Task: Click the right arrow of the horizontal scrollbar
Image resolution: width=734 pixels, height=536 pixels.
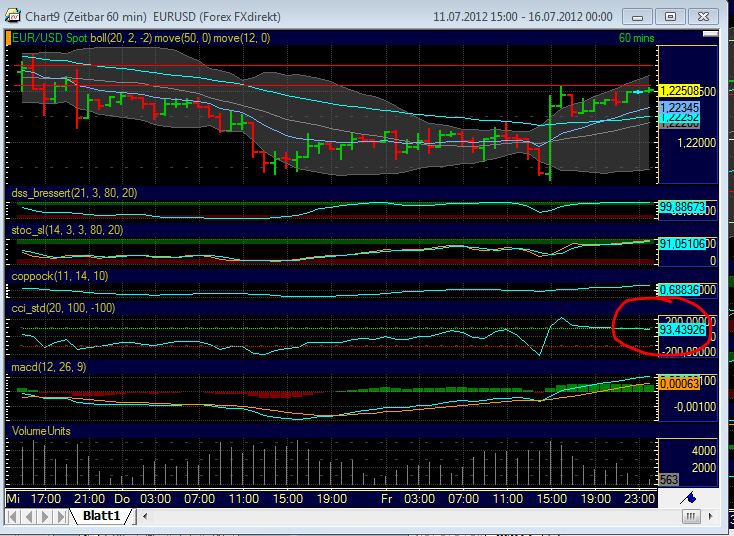Action: coord(711,517)
